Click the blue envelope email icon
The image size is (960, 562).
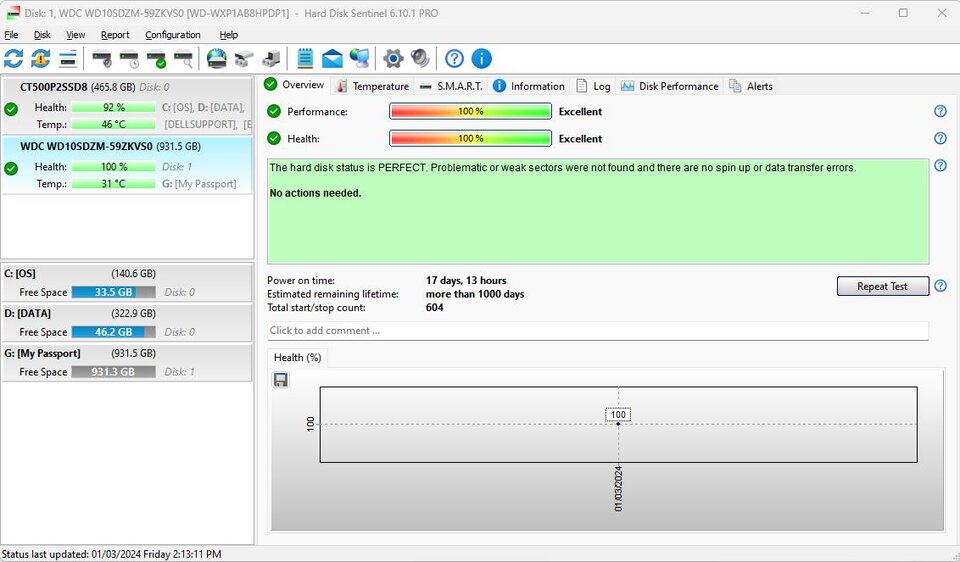(x=332, y=59)
